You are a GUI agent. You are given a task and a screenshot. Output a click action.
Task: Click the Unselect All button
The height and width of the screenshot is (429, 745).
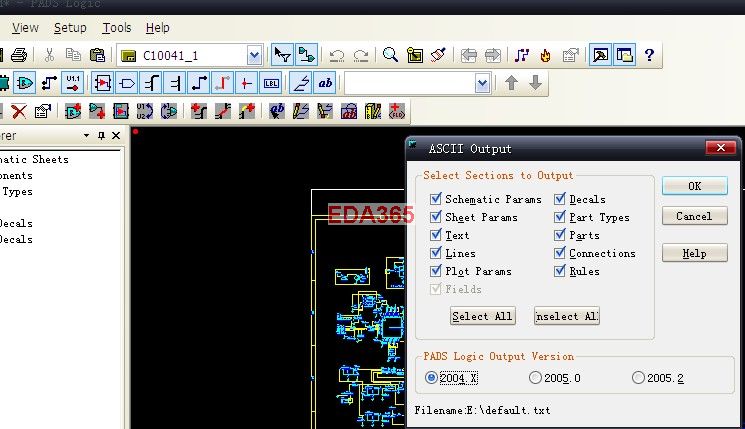(x=567, y=316)
